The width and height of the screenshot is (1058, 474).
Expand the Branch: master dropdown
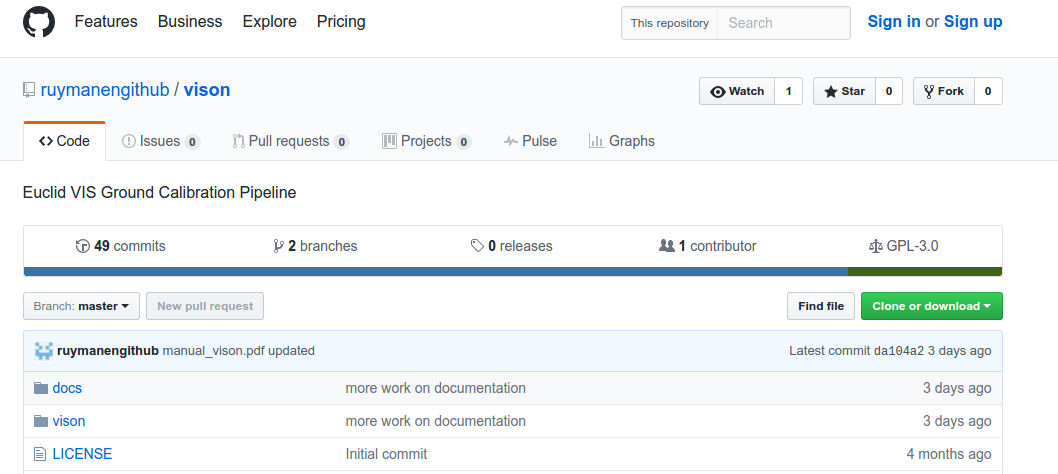click(82, 306)
